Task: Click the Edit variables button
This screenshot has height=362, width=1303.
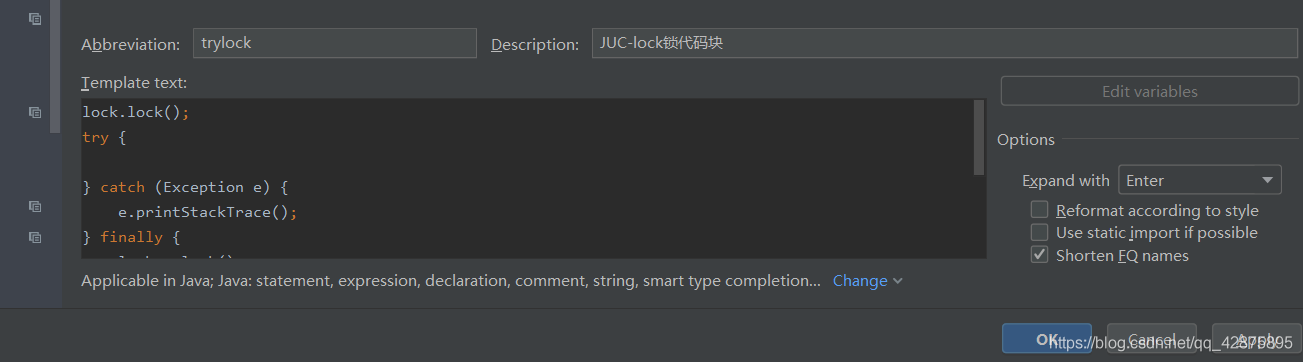Action: pyautogui.click(x=1149, y=91)
